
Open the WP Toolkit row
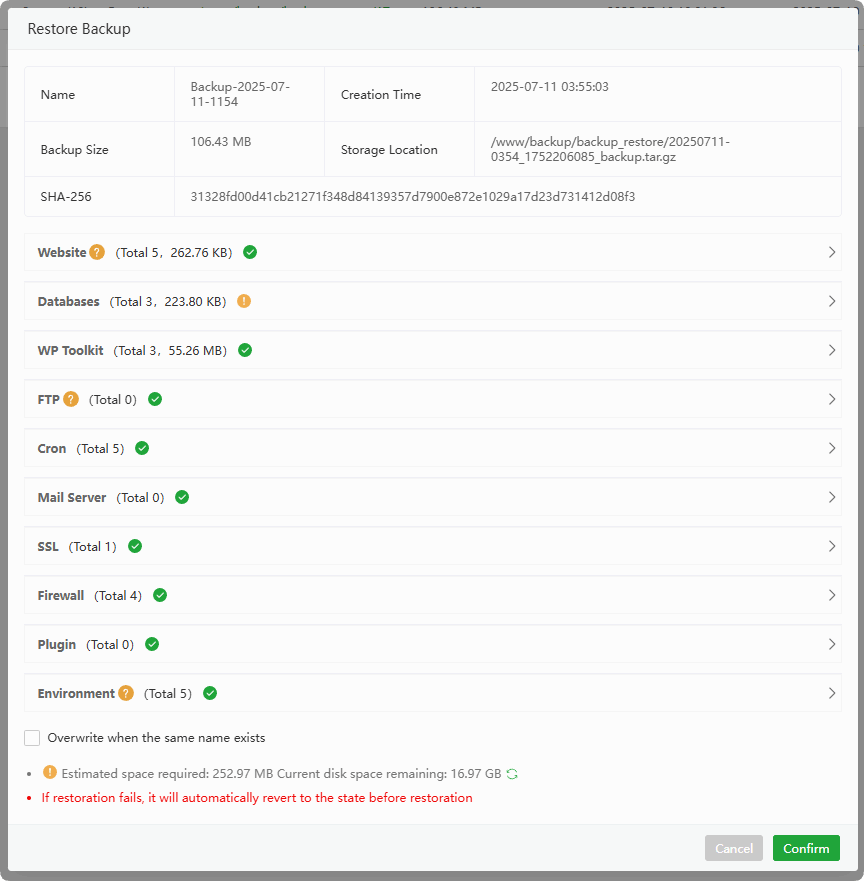[x=832, y=350]
